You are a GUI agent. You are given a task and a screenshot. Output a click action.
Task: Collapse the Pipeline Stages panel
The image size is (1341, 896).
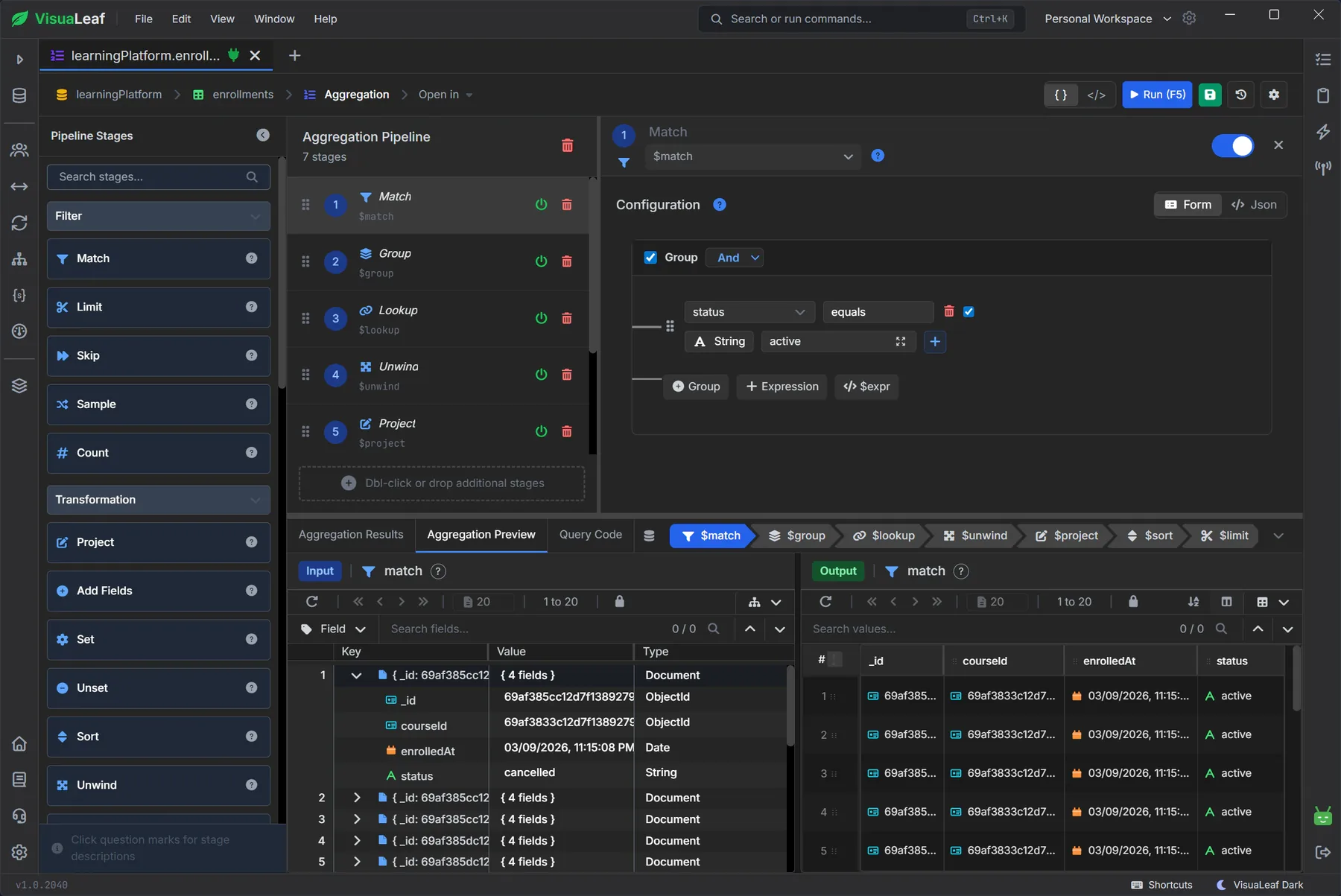tap(263, 135)
